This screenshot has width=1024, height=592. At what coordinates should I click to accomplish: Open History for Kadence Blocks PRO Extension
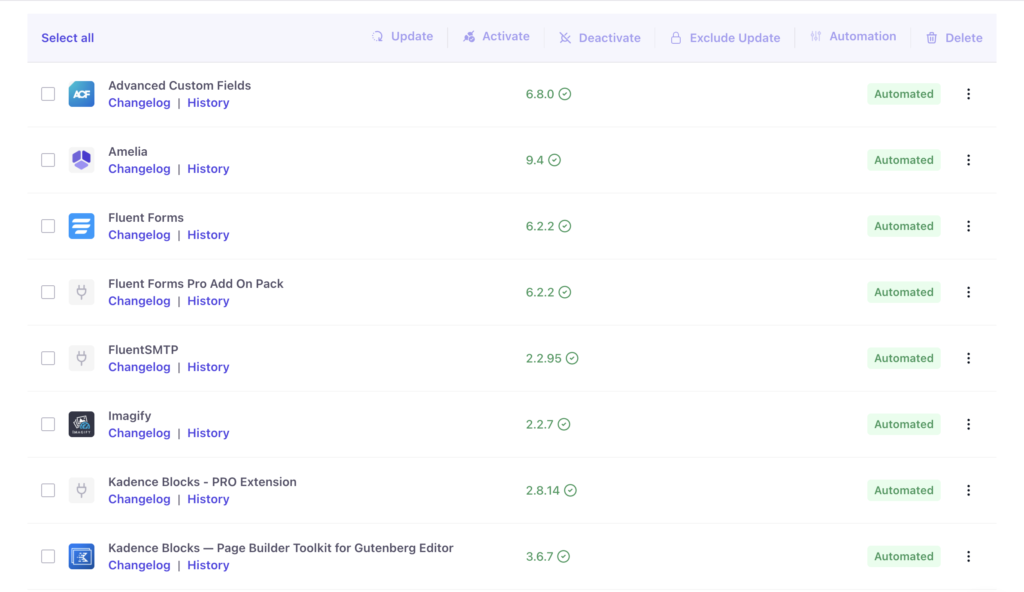(208, 499)
